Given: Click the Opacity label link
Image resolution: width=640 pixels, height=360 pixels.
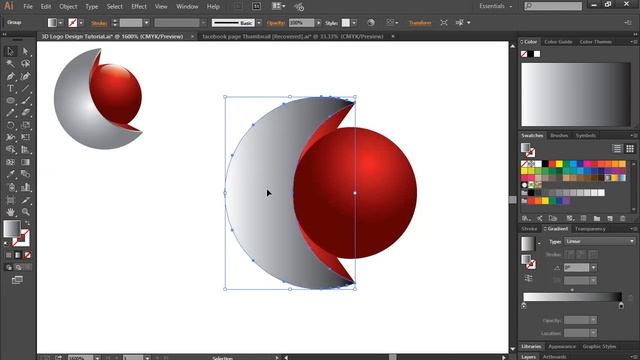Looking at the screenshot, I should point(276,23).
